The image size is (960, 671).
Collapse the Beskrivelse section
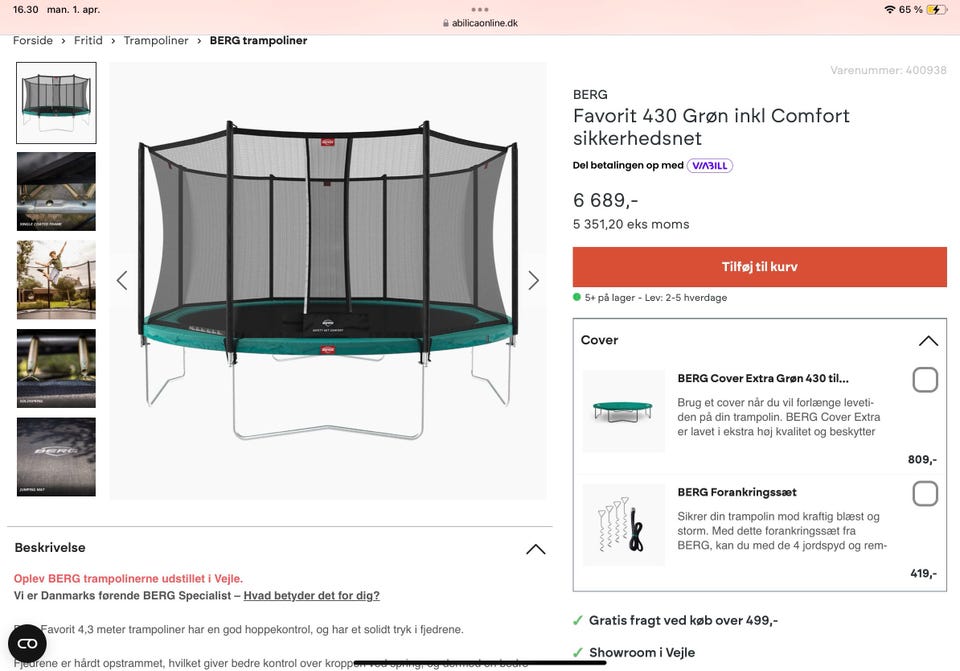click(x=535, y=549)
